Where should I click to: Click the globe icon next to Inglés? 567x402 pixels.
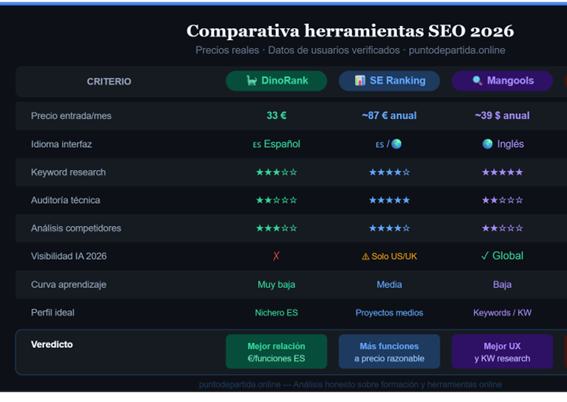pyautogui.click(x=487, y=144)
